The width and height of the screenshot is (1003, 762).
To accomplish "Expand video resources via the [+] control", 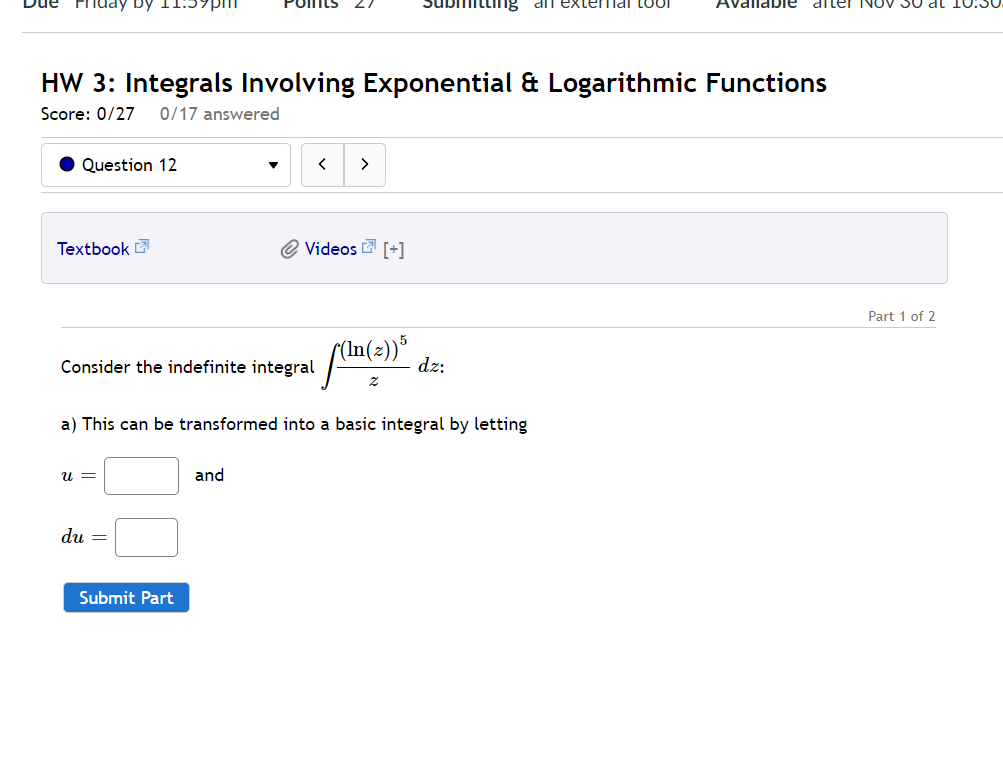I will [393, 249].
